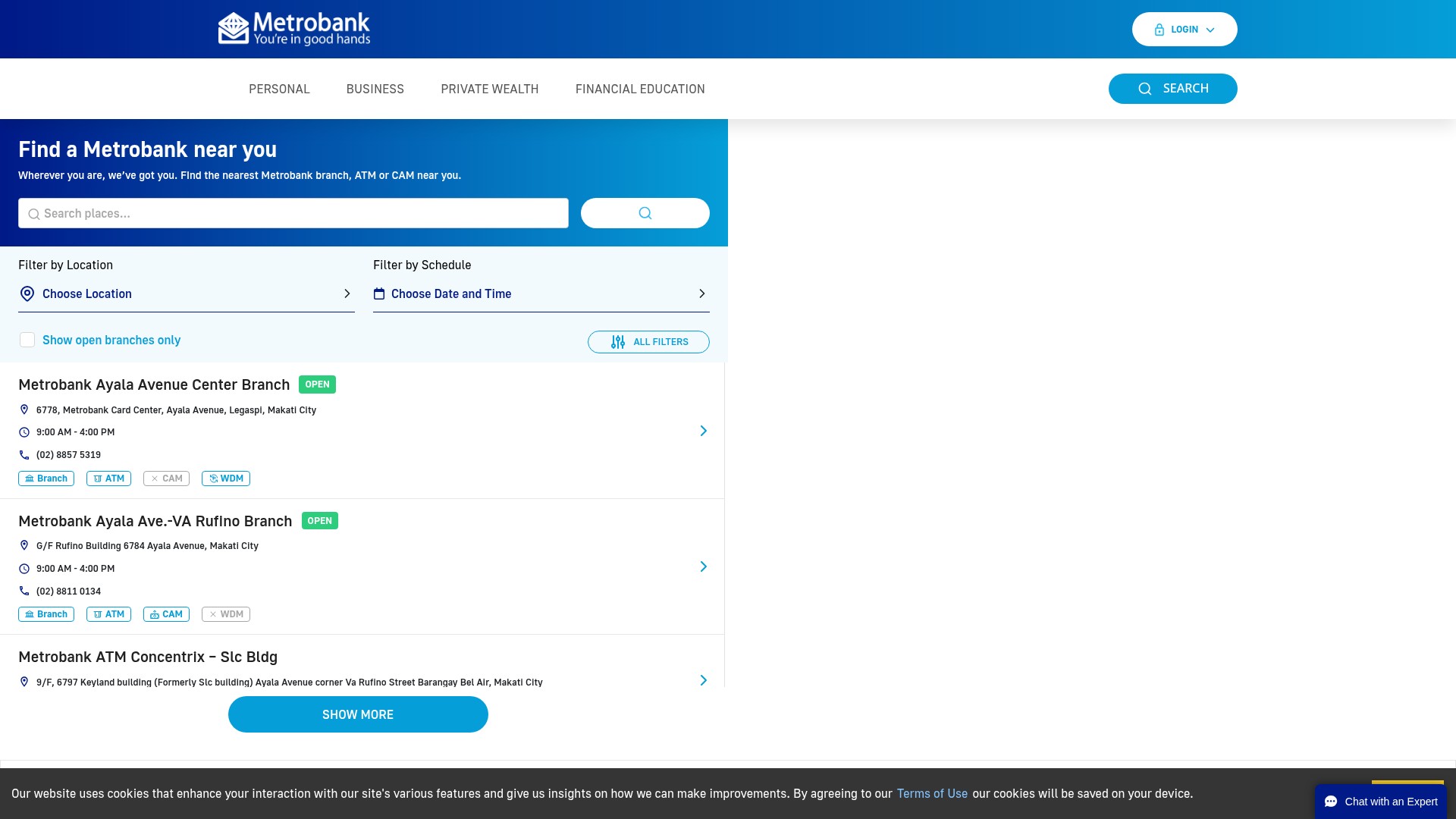
Task: Open the BUSINESS menu
Action: point(375,89)
